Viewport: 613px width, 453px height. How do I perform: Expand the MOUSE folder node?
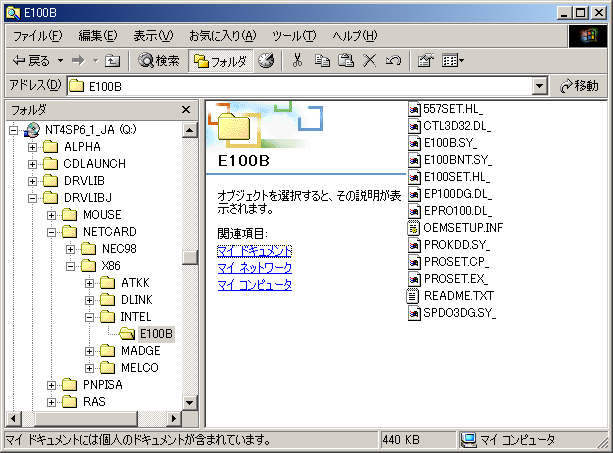pyautogui.click(x=51, y=215)
